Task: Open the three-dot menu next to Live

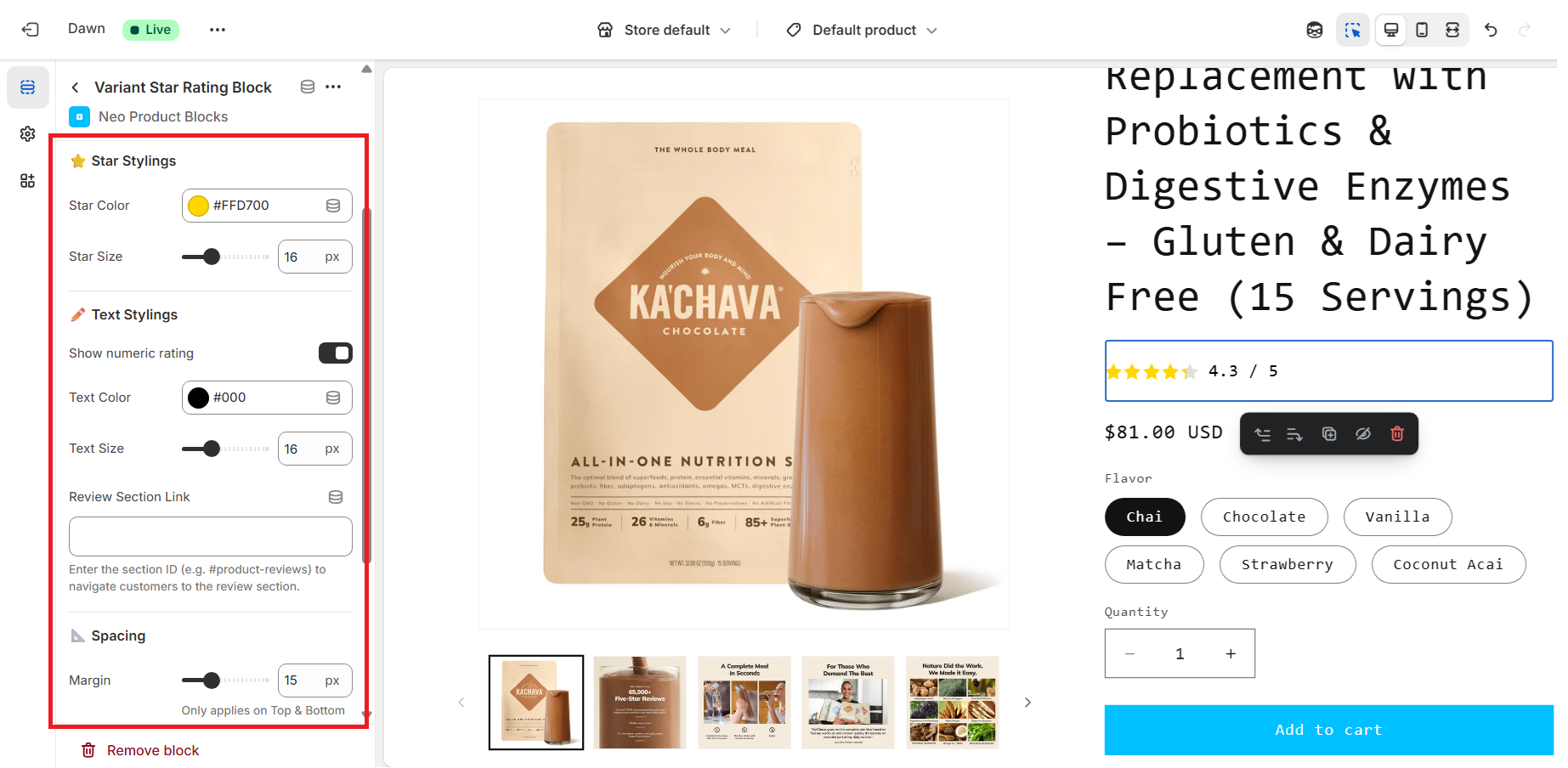Action: click(x=218, y=30)
